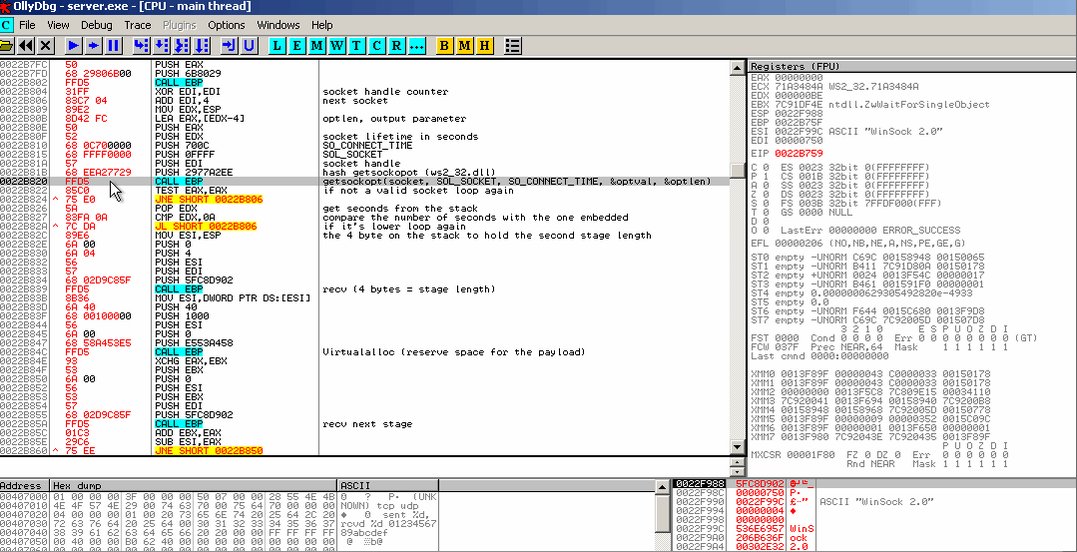Click the Hex dump column header
The width and height of the screenshot is (1077, 552).
pos(194,485)
